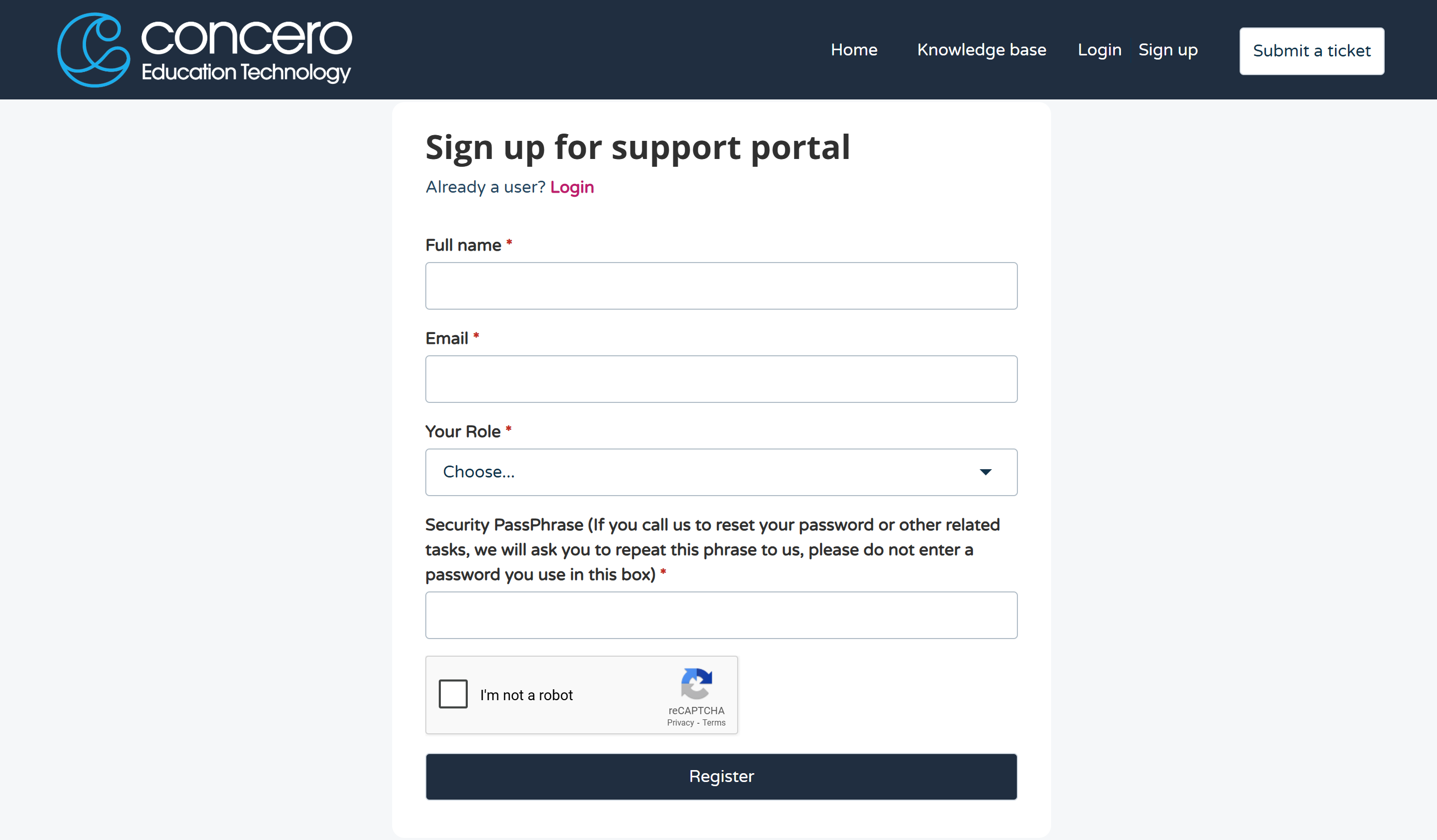This screenshot has height=840, width=1437.
Task: Open Knowledge base in the navigation
Action: click(981, 50)
